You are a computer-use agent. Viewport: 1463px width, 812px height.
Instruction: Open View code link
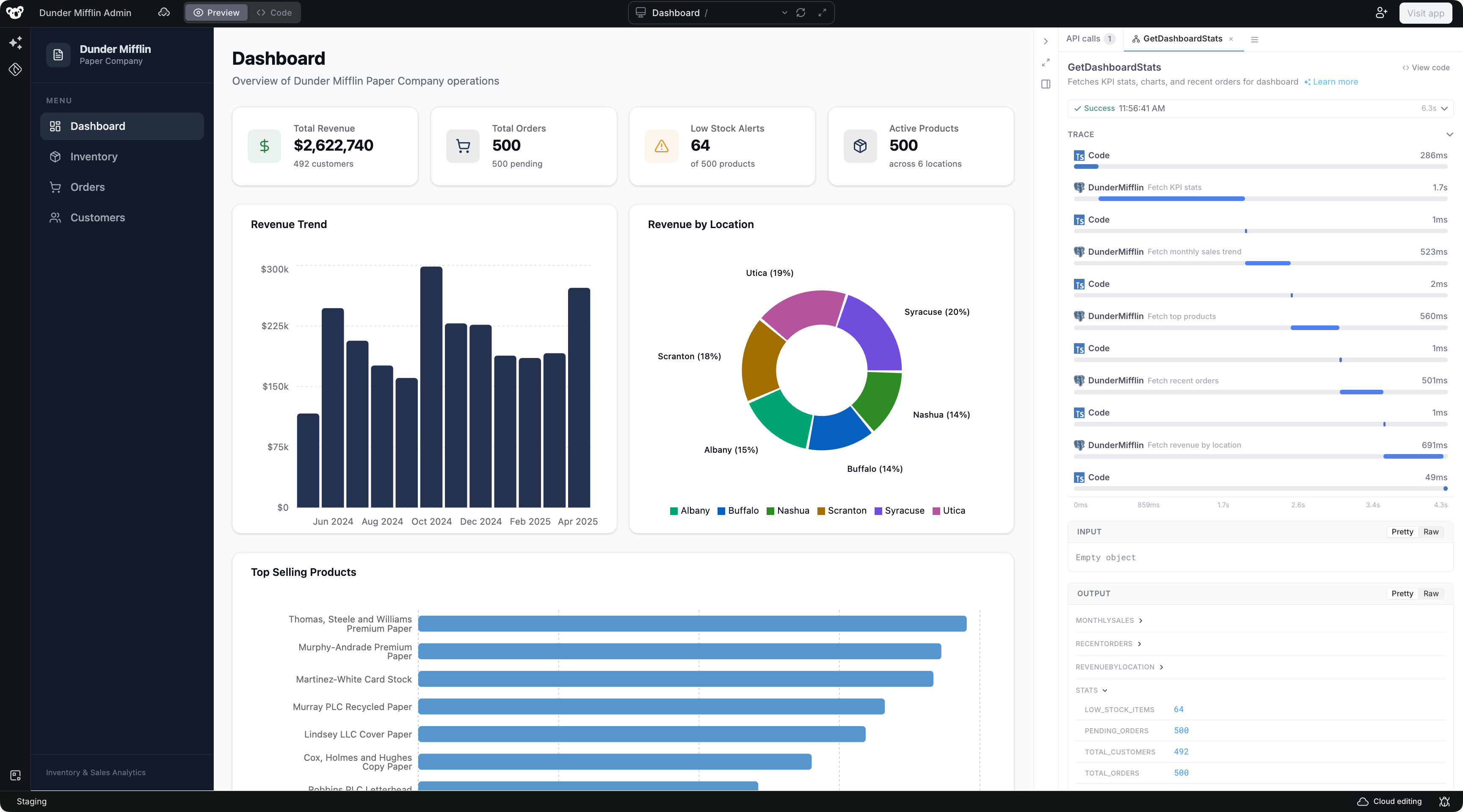[x=1425, y=68]
